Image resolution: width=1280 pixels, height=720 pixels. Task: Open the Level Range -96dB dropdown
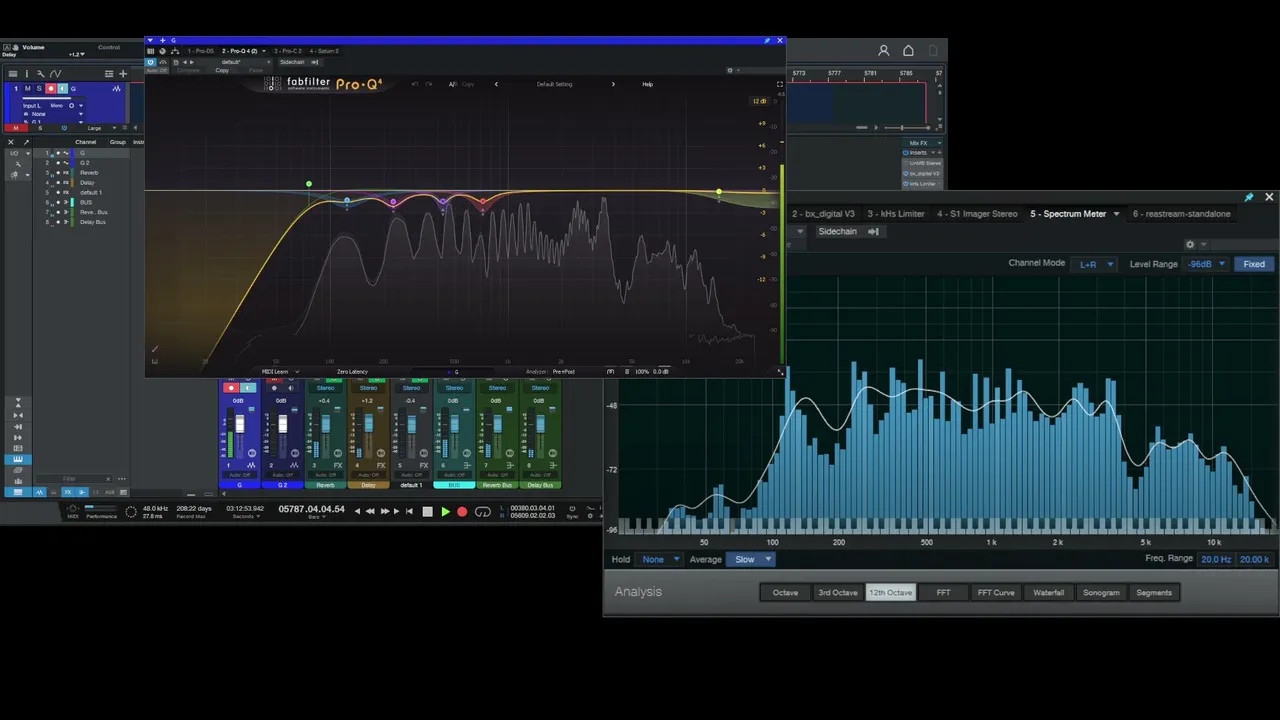1206,264
